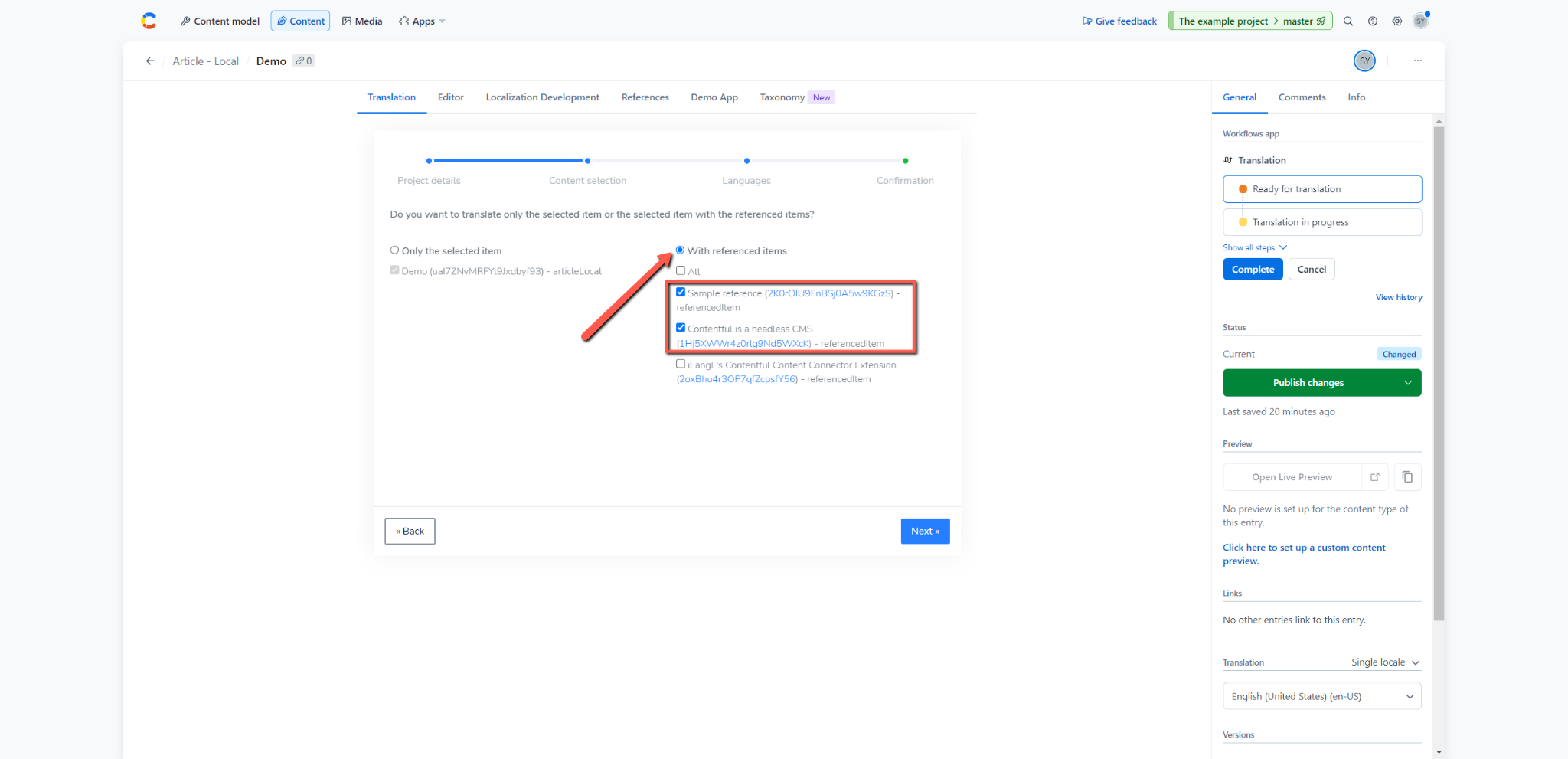Open the example project master environment switcher
This screenshot has height=759, width=1568.
pos(1250,21)
